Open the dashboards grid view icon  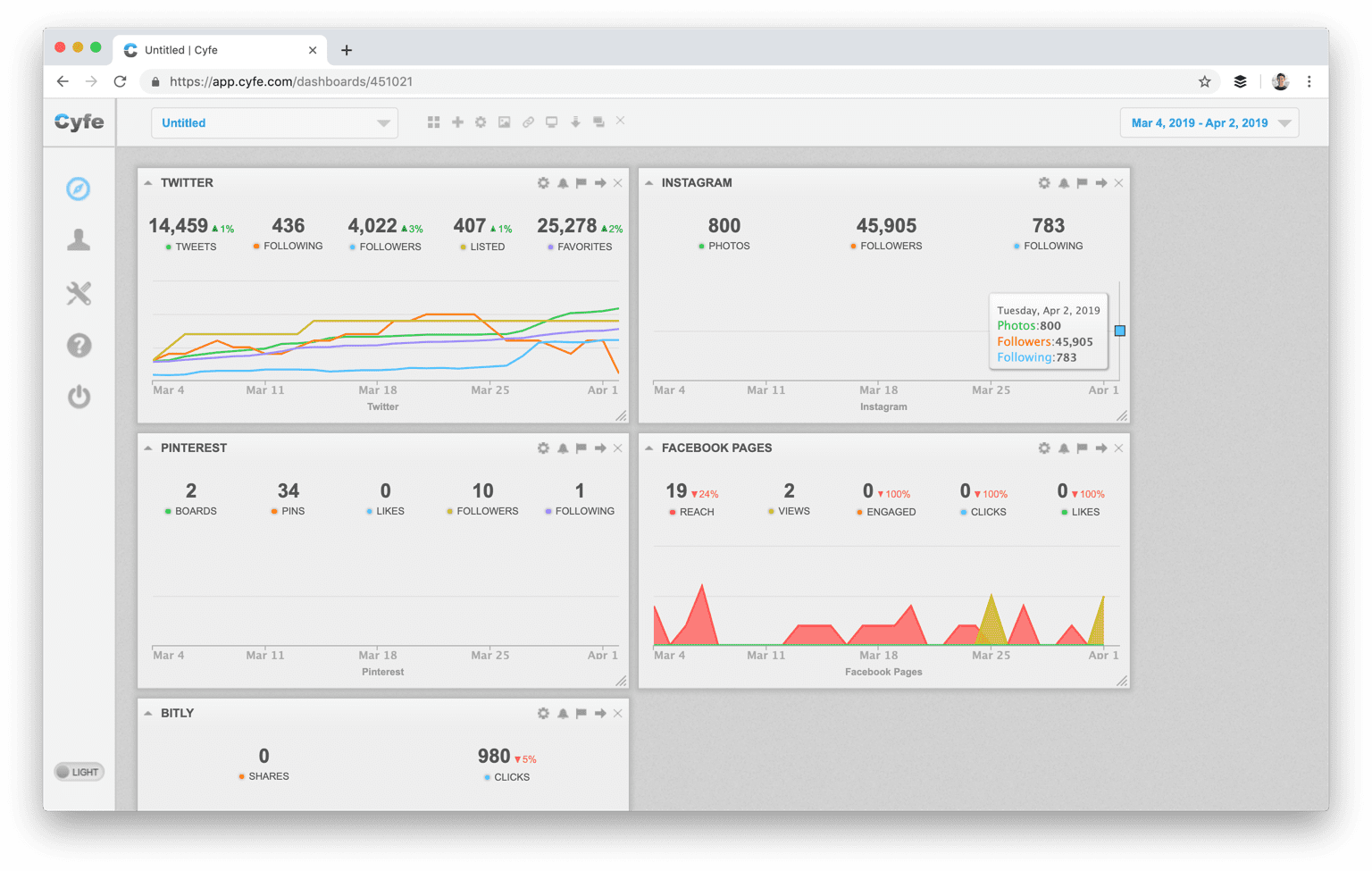(x=433, y=122)
